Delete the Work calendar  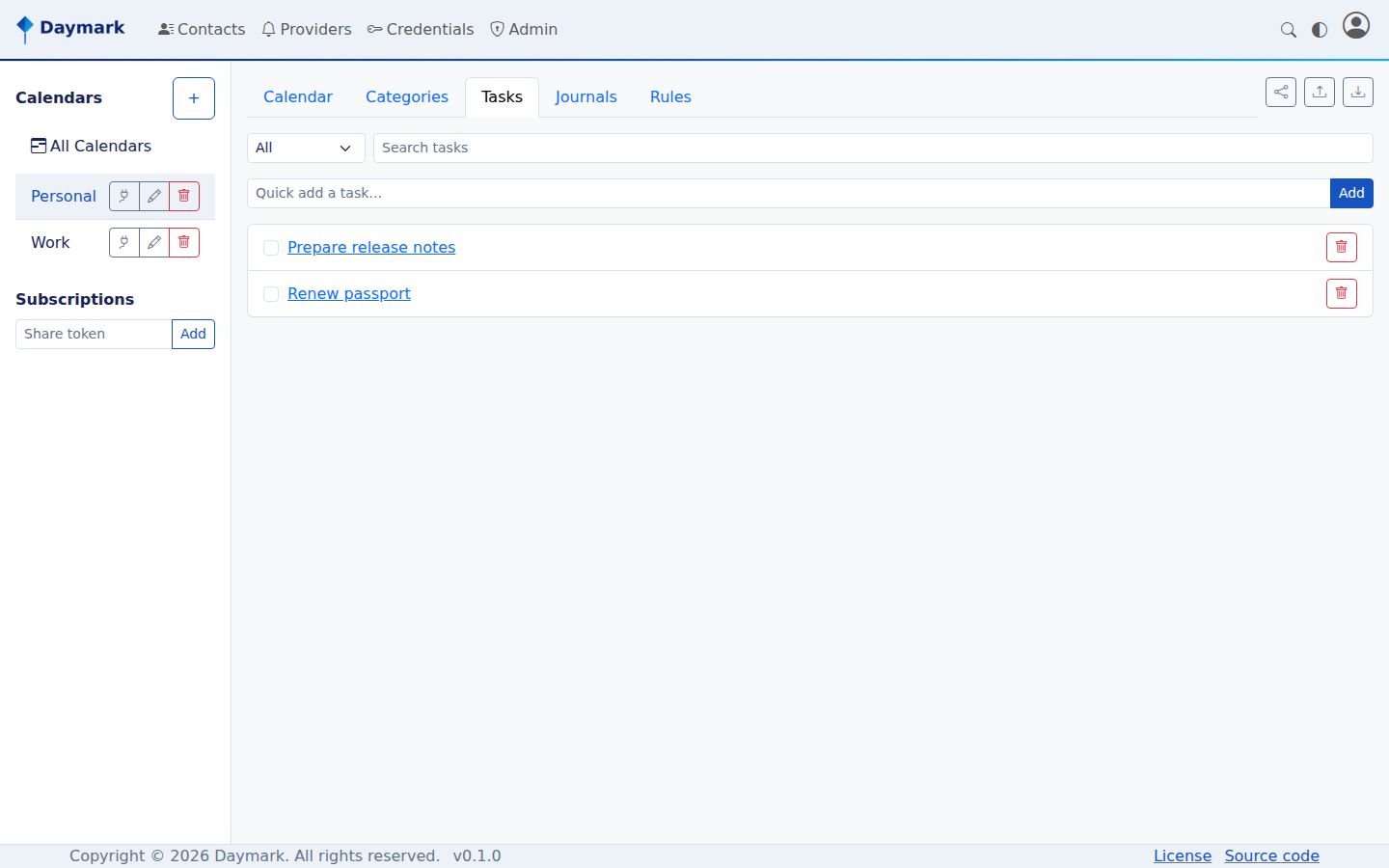(184, 242)
